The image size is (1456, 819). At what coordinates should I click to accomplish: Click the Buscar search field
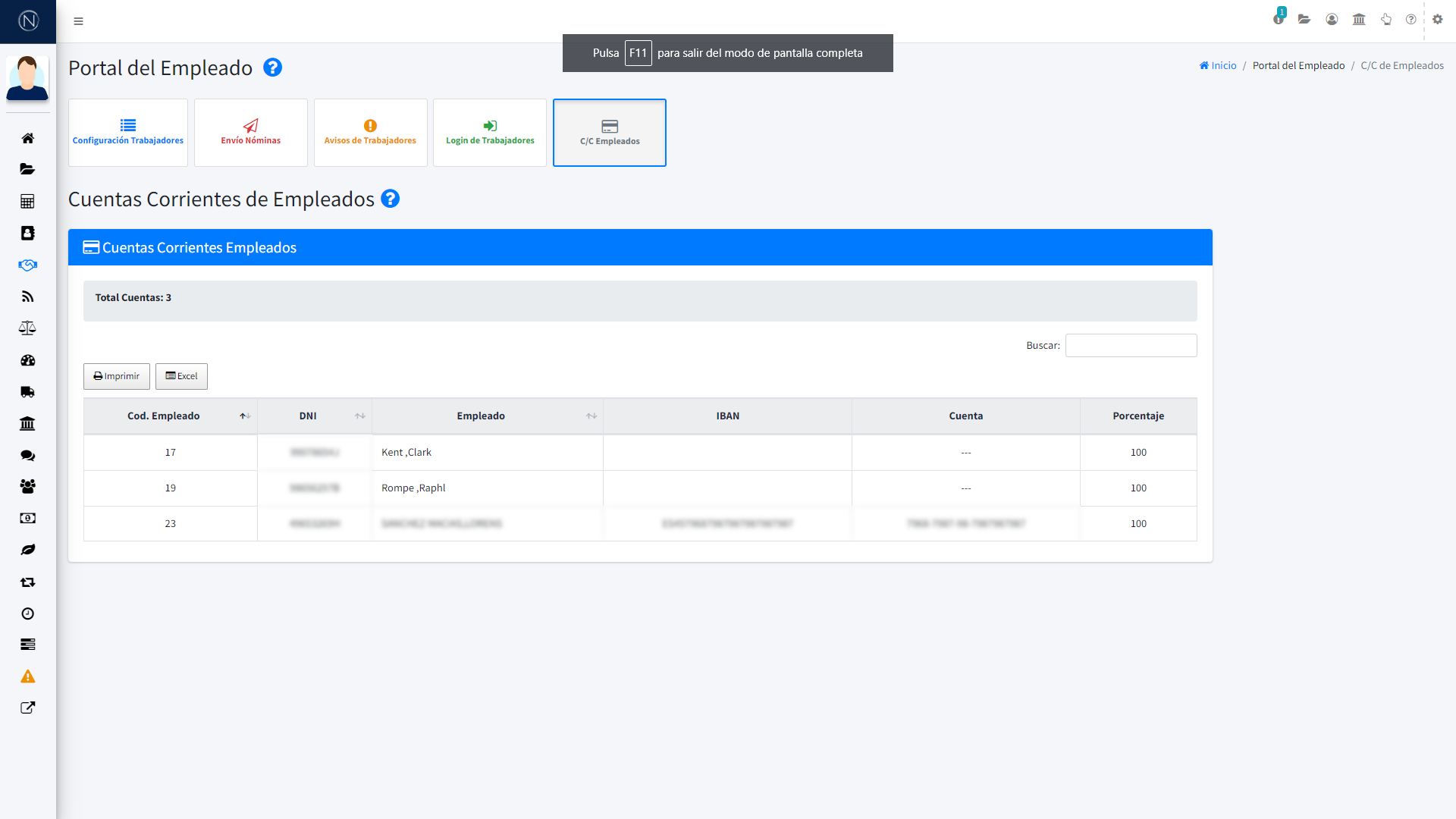pos(1131,345)
